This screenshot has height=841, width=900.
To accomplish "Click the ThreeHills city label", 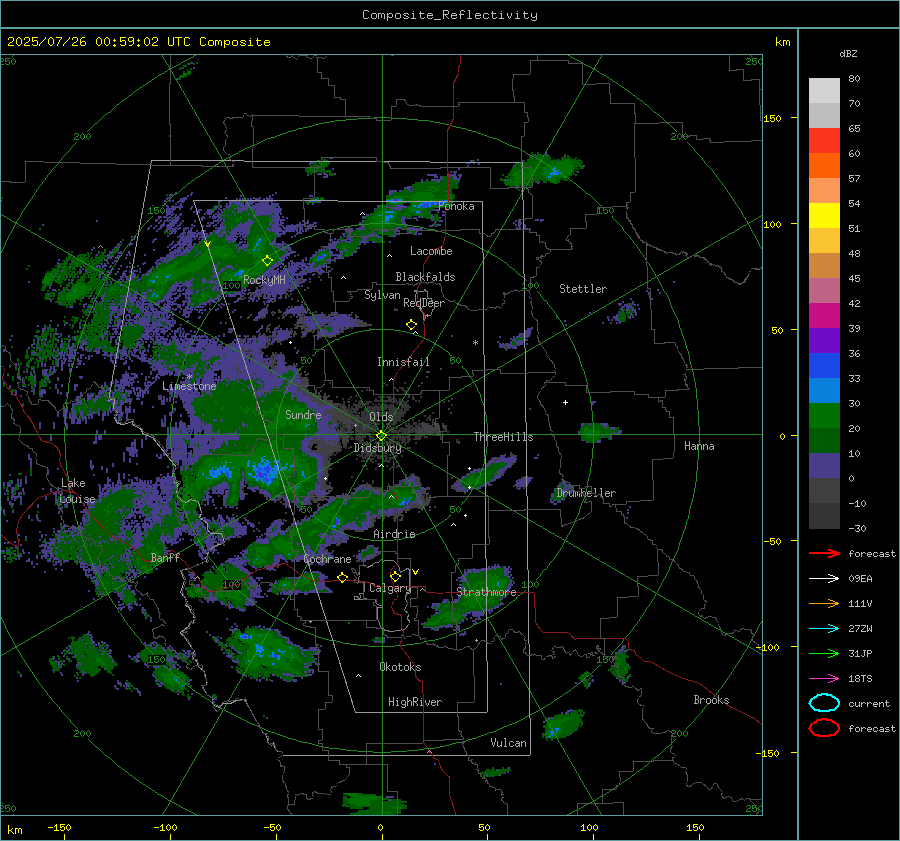I will point(503,437).
